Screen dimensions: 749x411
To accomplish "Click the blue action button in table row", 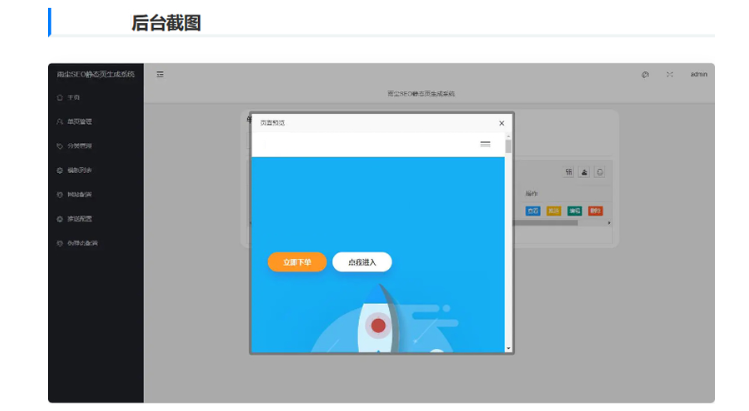I will pos(533,211).
